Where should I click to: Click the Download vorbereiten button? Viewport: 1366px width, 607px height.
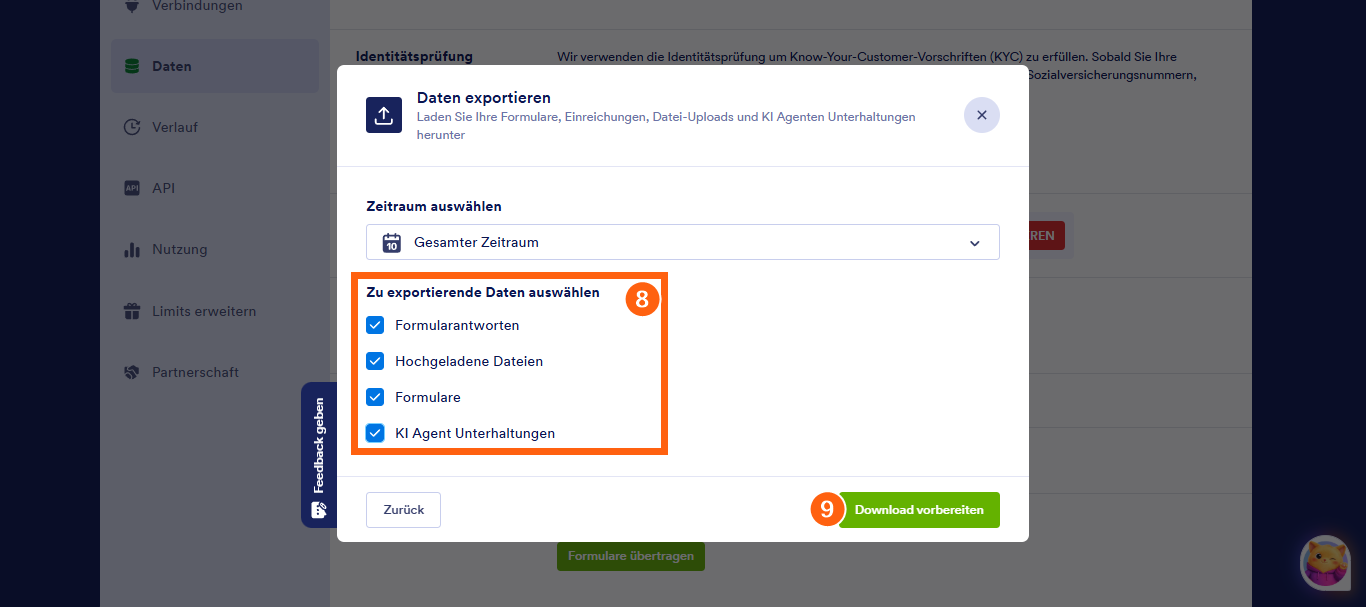coord(919,510)
